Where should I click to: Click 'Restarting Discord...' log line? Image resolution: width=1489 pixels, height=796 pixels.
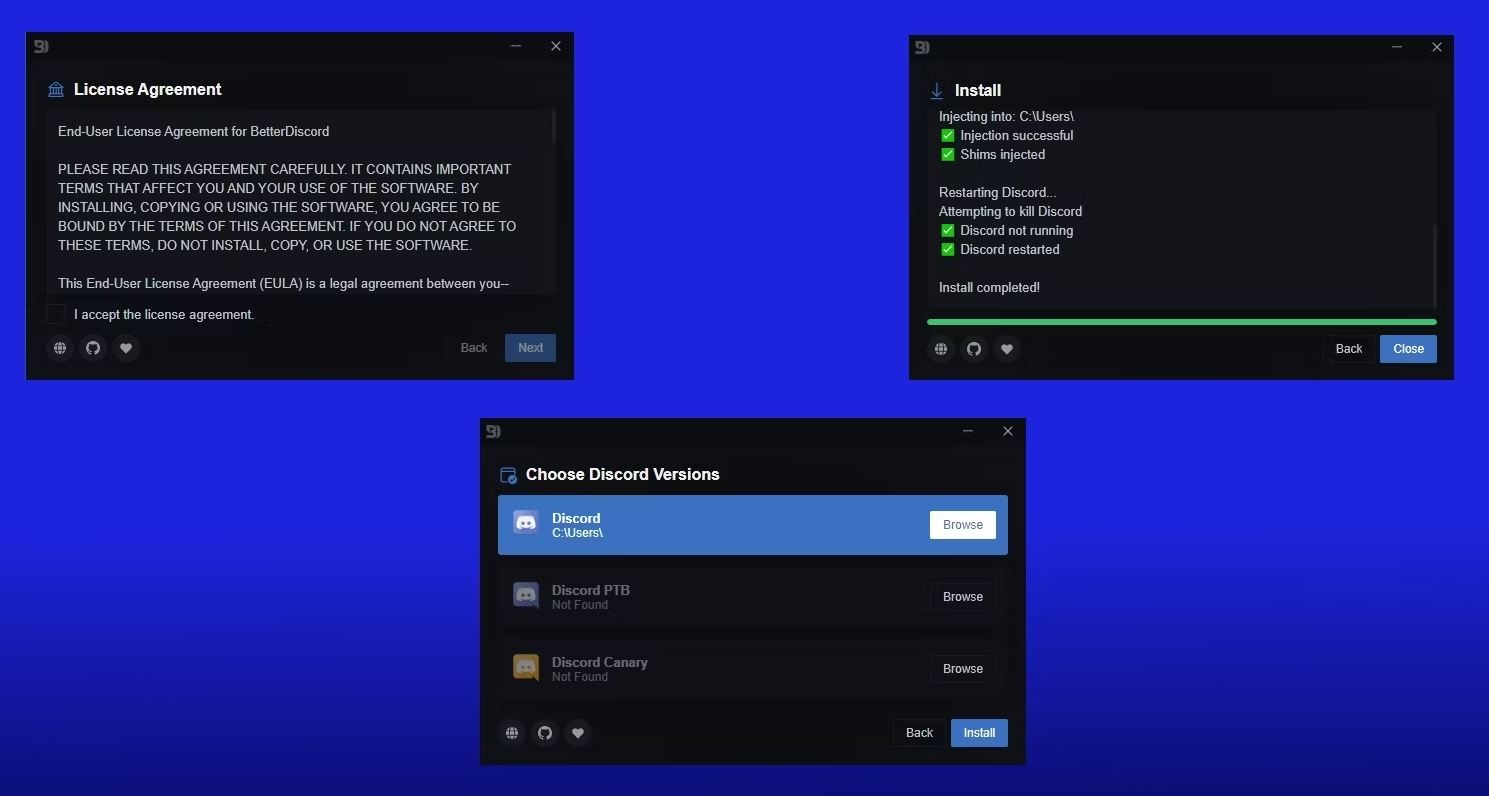pyautogui.click(x=997, y=193)
